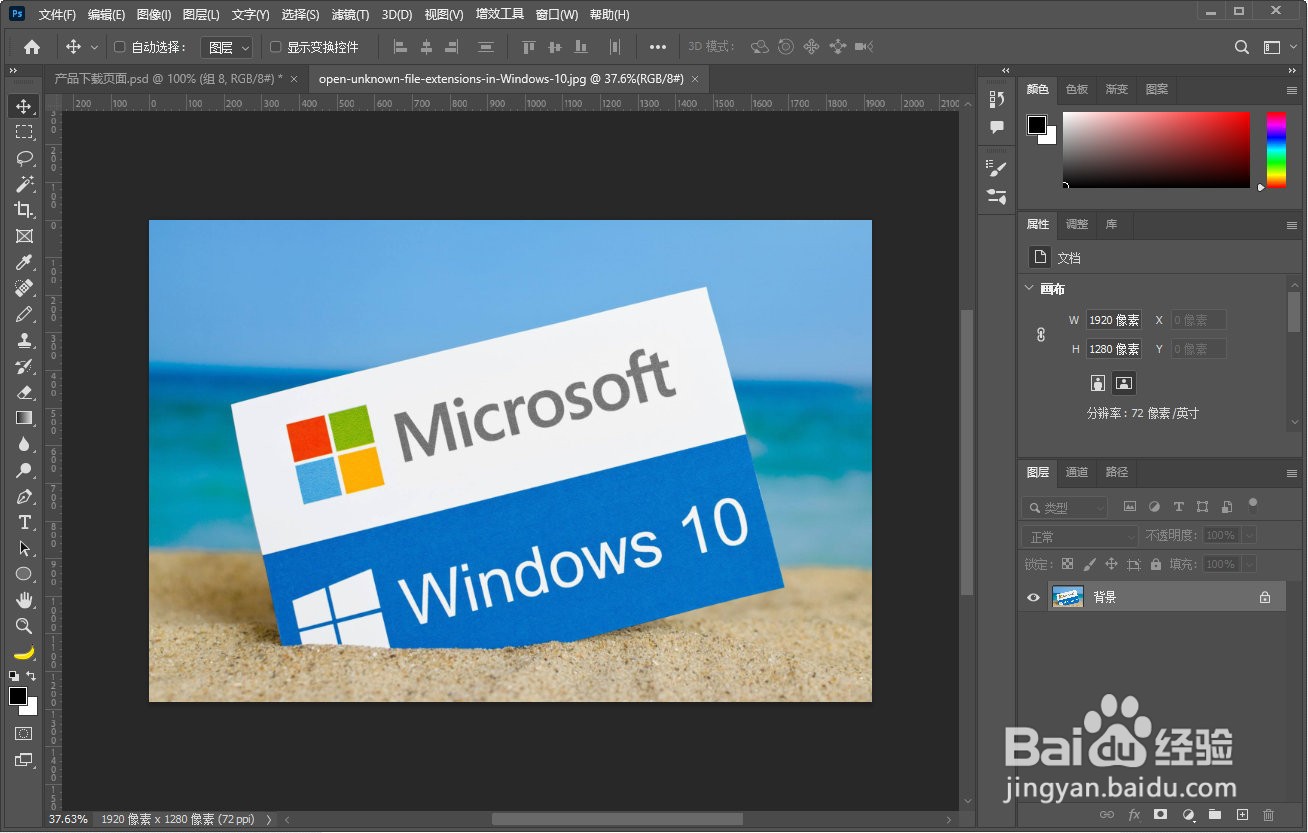Swap foreground and background colors

(32, 677)
